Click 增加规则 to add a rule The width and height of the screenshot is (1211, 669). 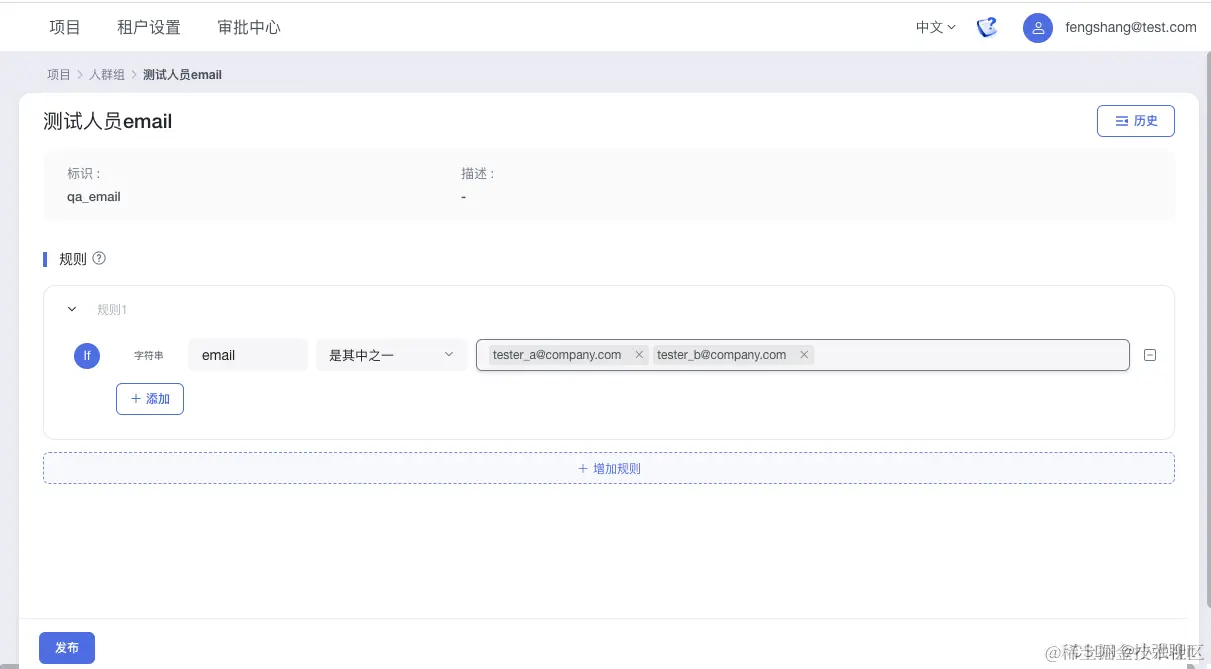pos(609,468)
